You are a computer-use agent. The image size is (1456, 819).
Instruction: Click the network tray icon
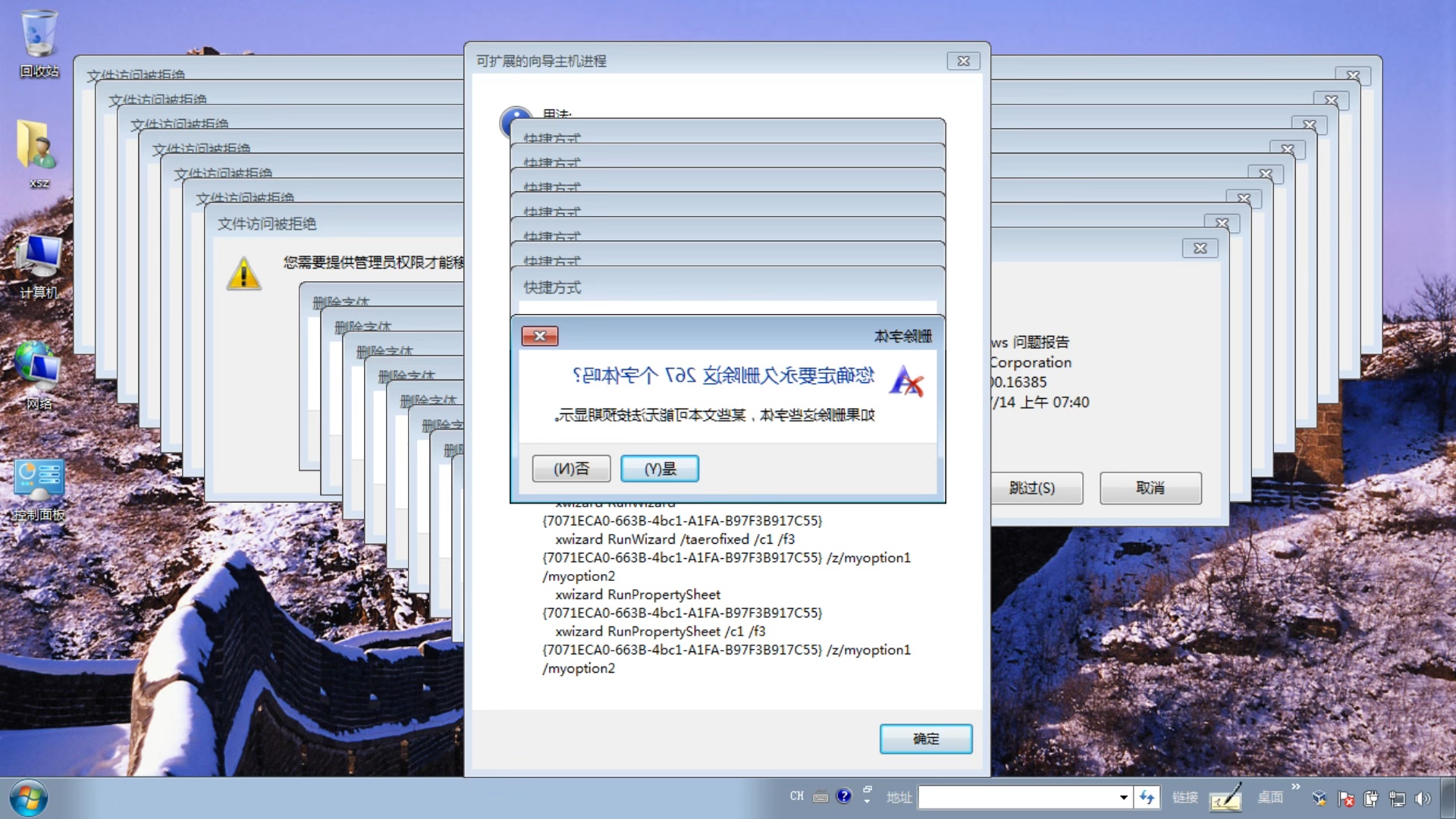pyautogui.click(x=1397, y=798)
